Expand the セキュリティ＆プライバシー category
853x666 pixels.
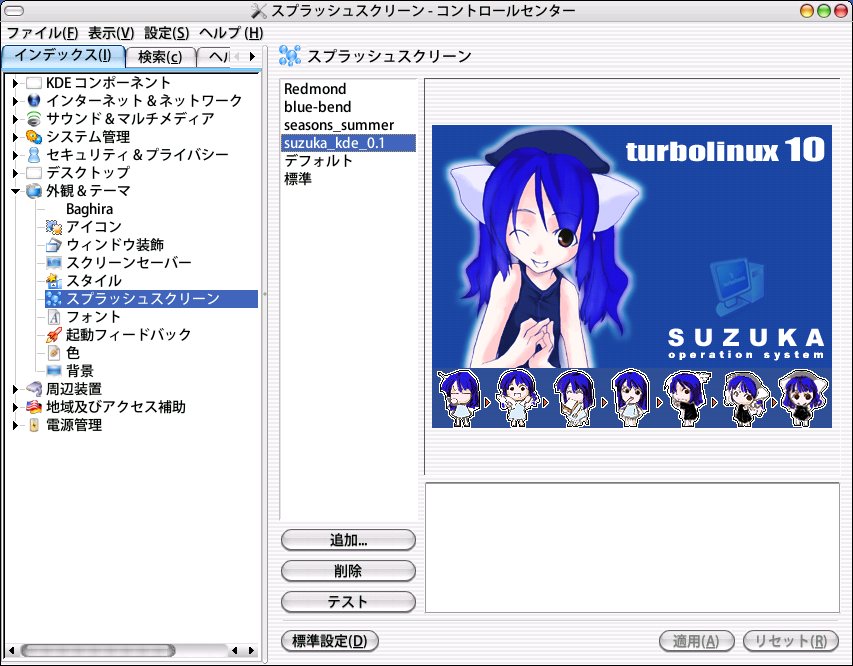pos(15,155)
